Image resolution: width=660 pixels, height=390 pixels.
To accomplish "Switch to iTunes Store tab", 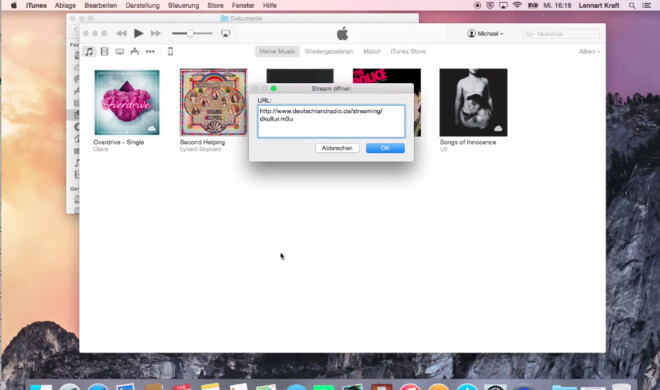I will (408, 51).
